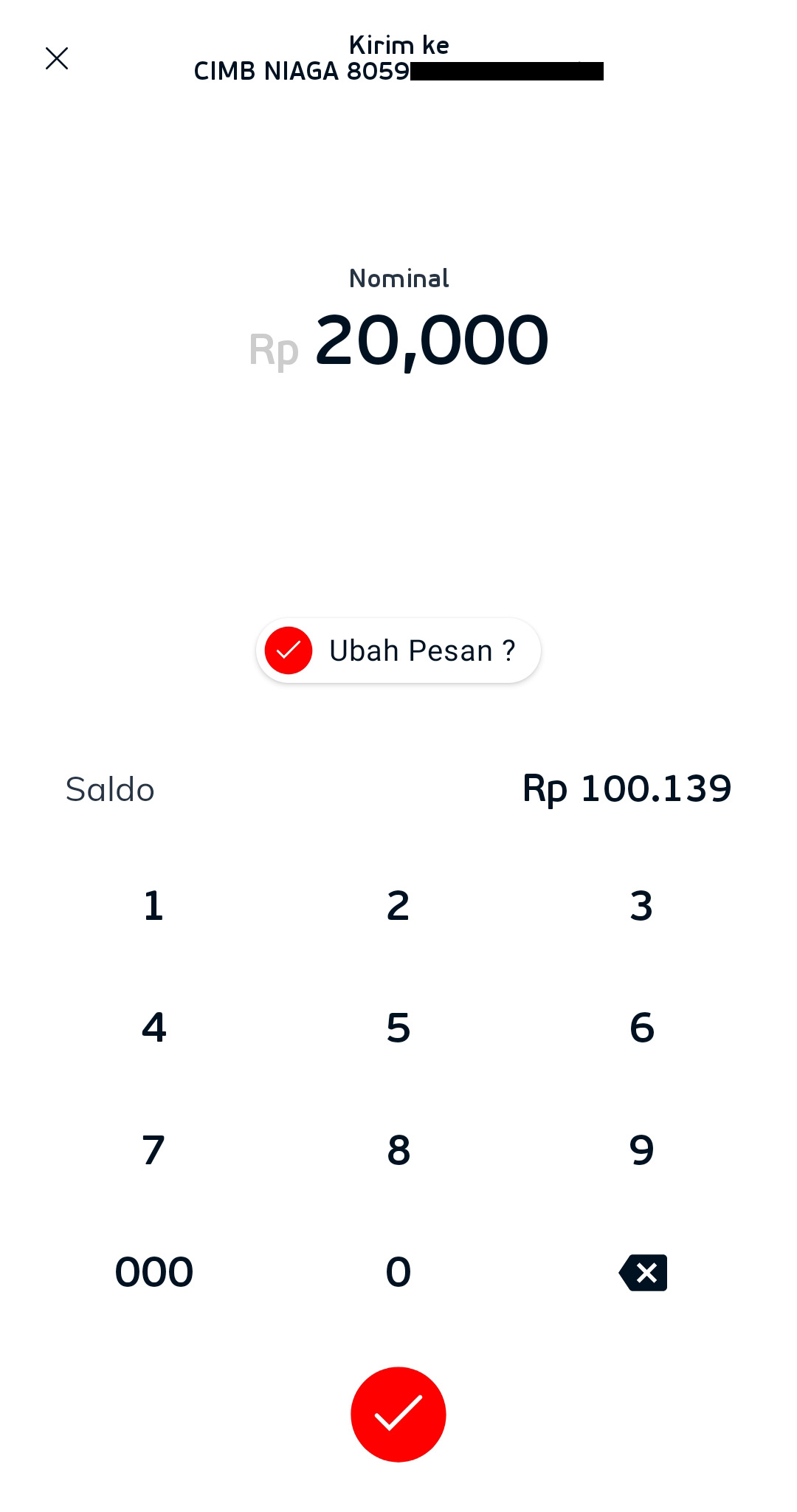This screenshot has width=797, height=1512.
Task: Tap the Saldo balance amount Rp 100.139
Action: click(x=627, y=788)
